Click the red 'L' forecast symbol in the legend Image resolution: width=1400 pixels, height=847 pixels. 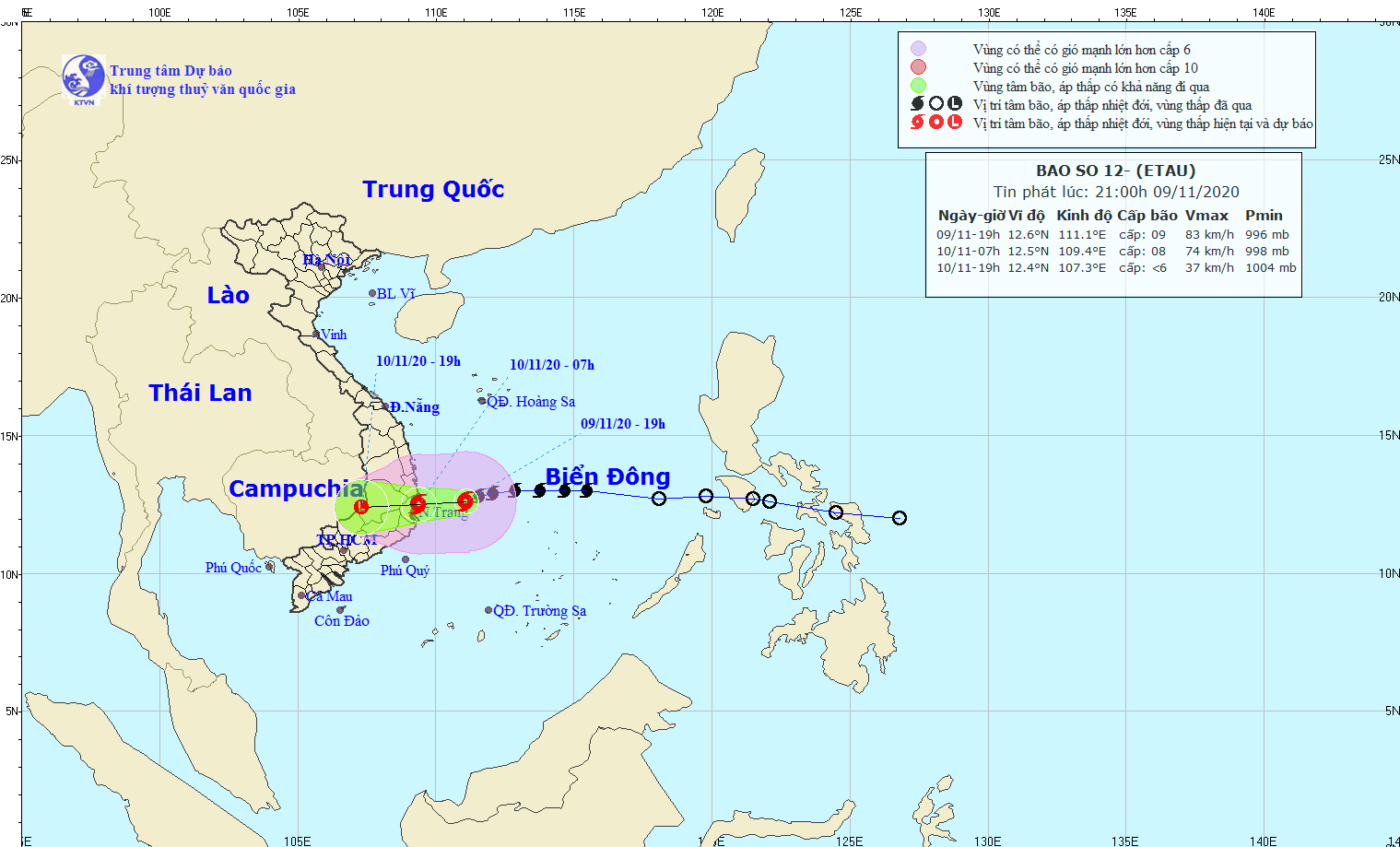pos(955,122)
